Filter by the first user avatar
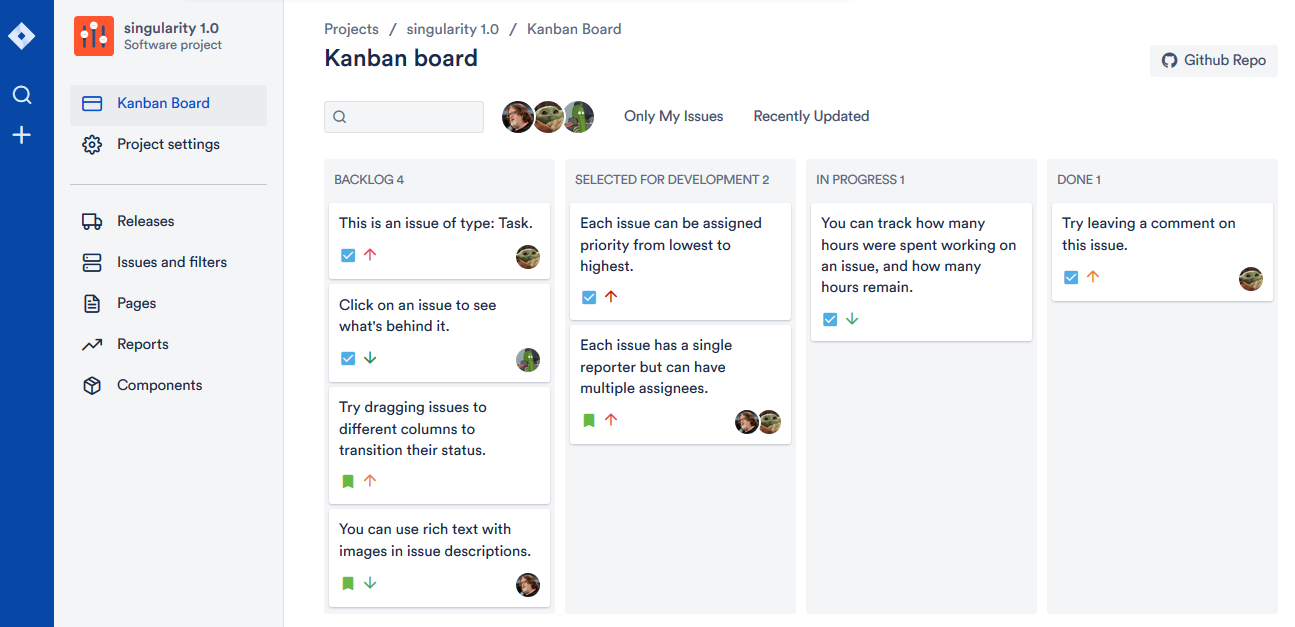 point(518,117)
